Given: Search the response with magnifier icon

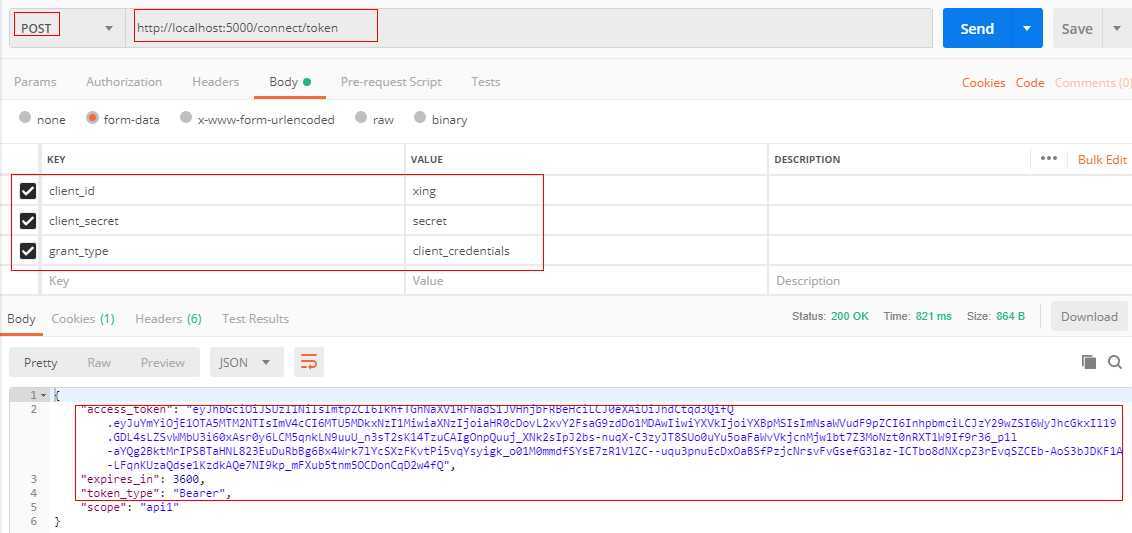Looking at the screenshot, I should (x=1115, y=362).
